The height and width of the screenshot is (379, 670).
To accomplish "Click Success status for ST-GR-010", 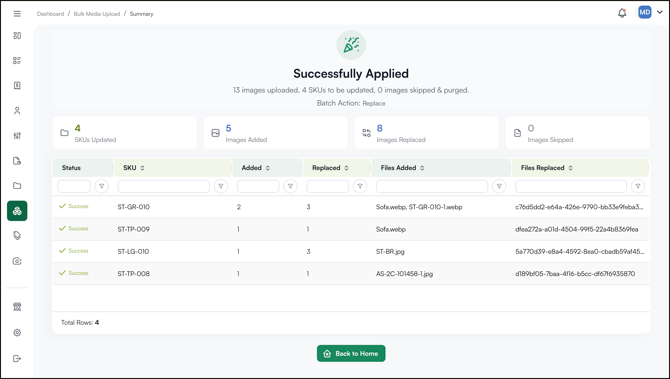I will pos(73,206).
